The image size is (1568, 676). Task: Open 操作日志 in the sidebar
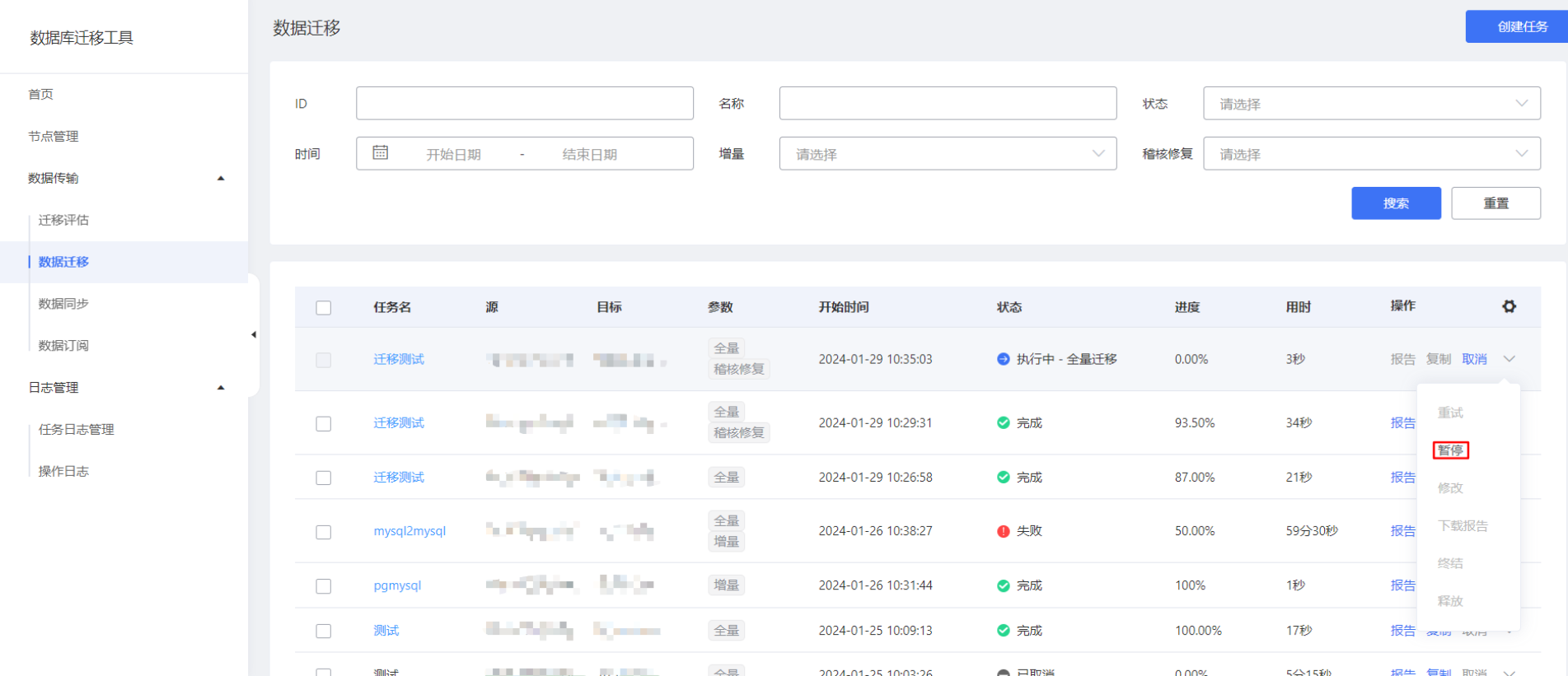click(x=63, y=471)
